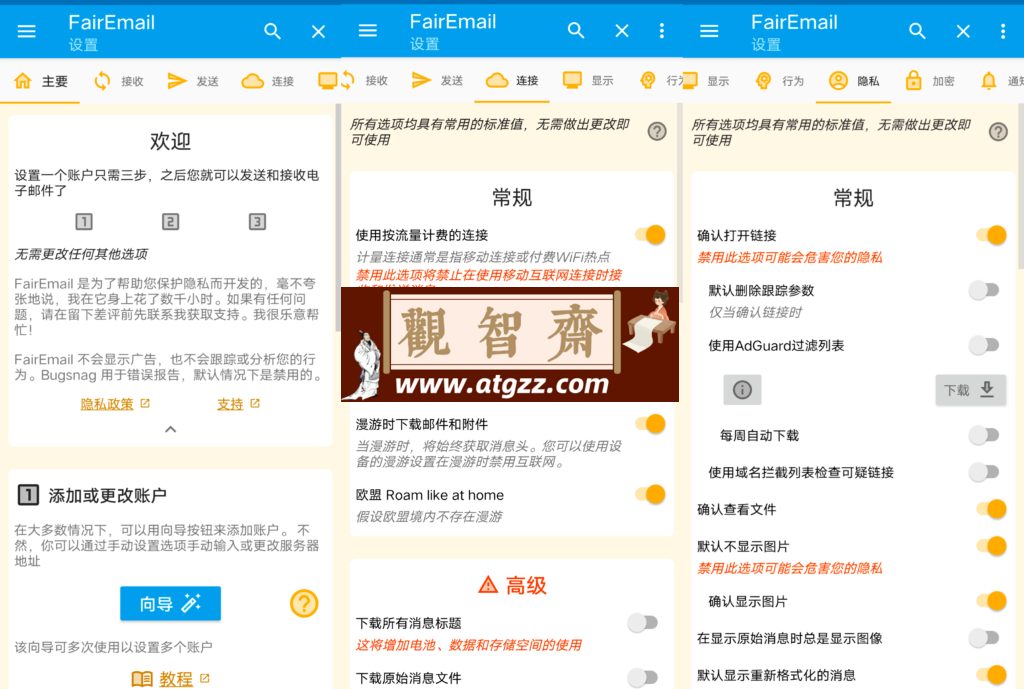The height and width of the screenshot is (689, 1024).
Task: Enable 使用域名拦截列表检查可疑链接 switch
Action: (984, 472)
